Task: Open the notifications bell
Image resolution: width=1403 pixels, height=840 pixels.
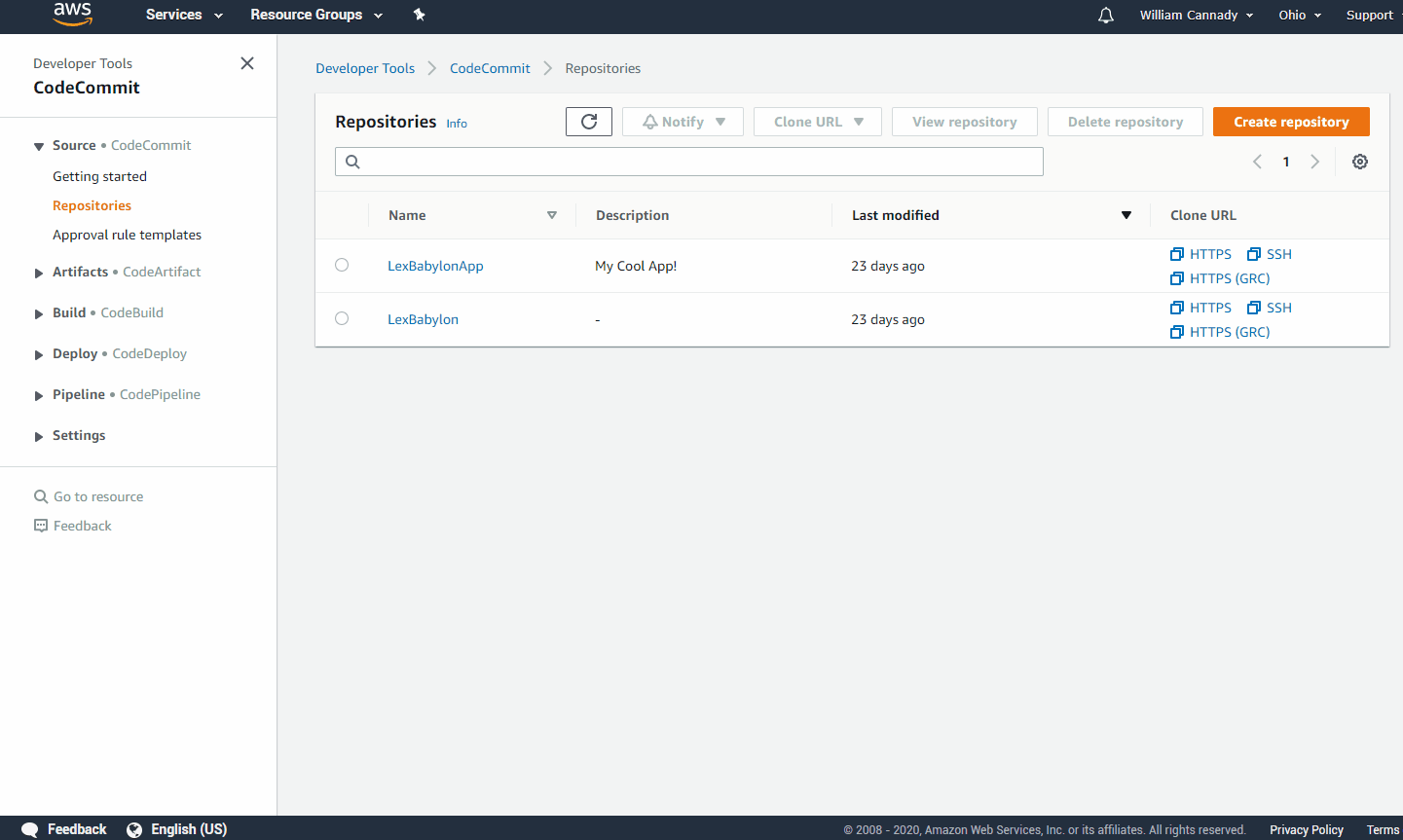Action: click(x=1106, y=15)
